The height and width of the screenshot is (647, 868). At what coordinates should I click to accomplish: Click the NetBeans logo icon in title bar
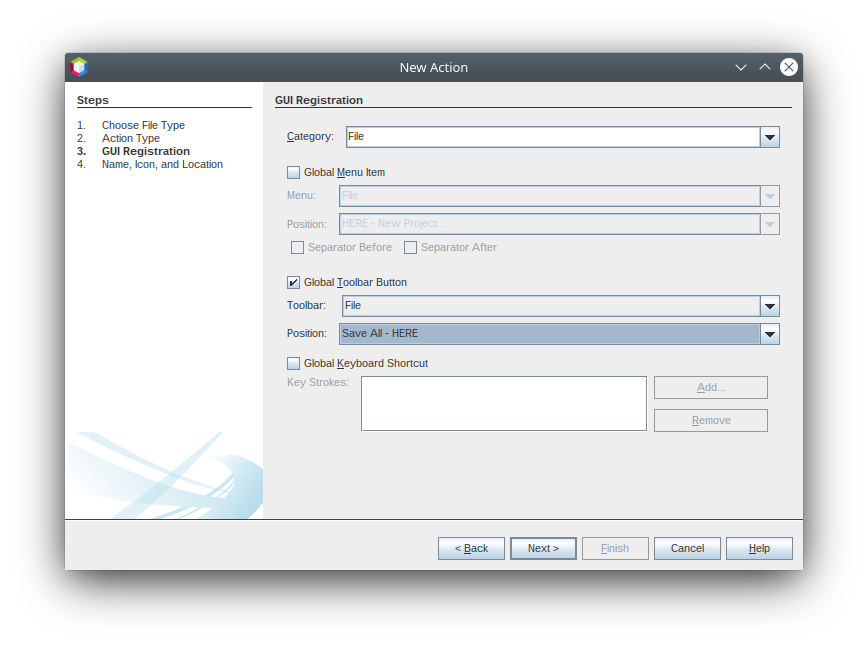(x=79, y=67)
